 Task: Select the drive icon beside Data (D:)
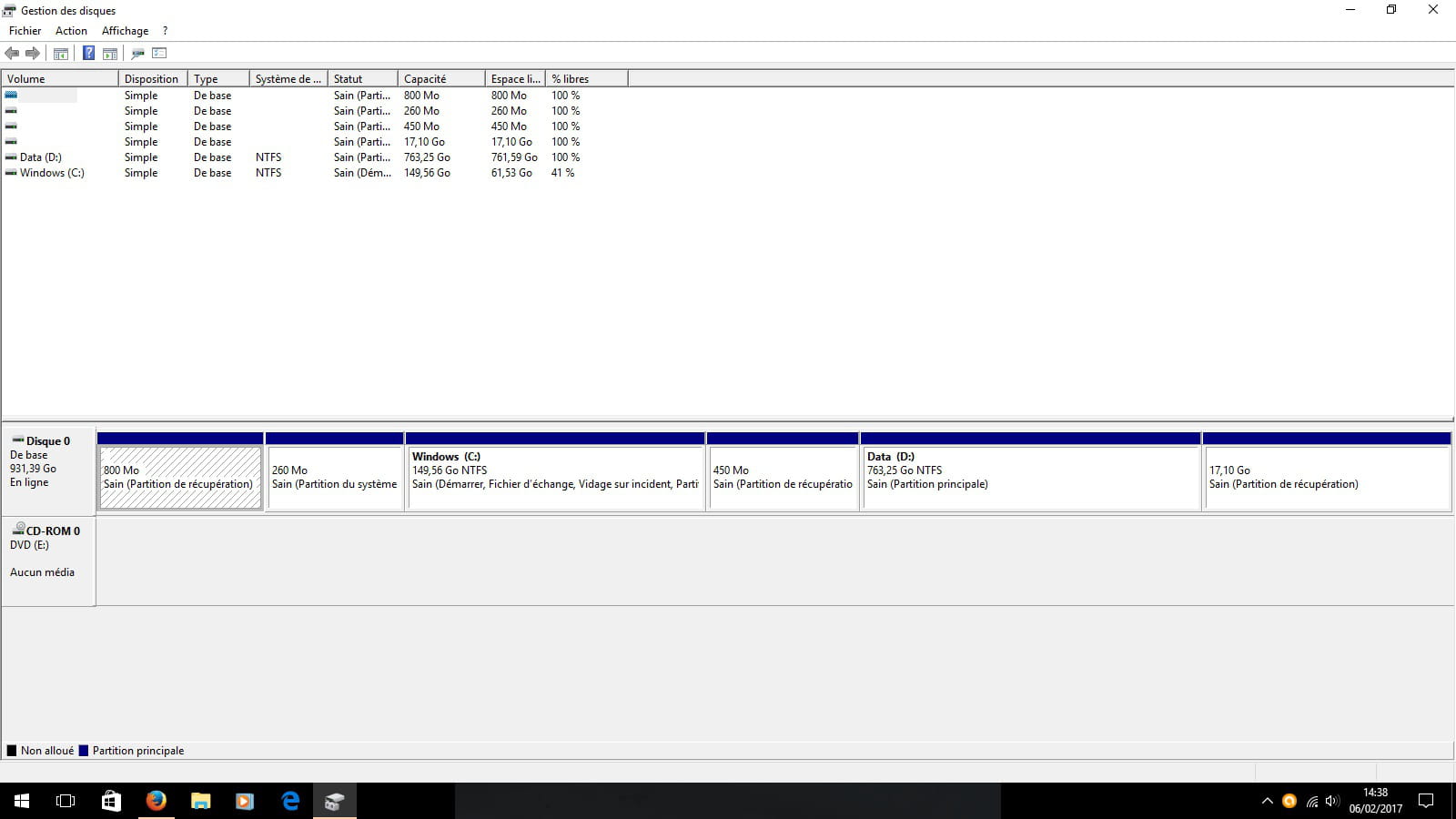point(11,157)
